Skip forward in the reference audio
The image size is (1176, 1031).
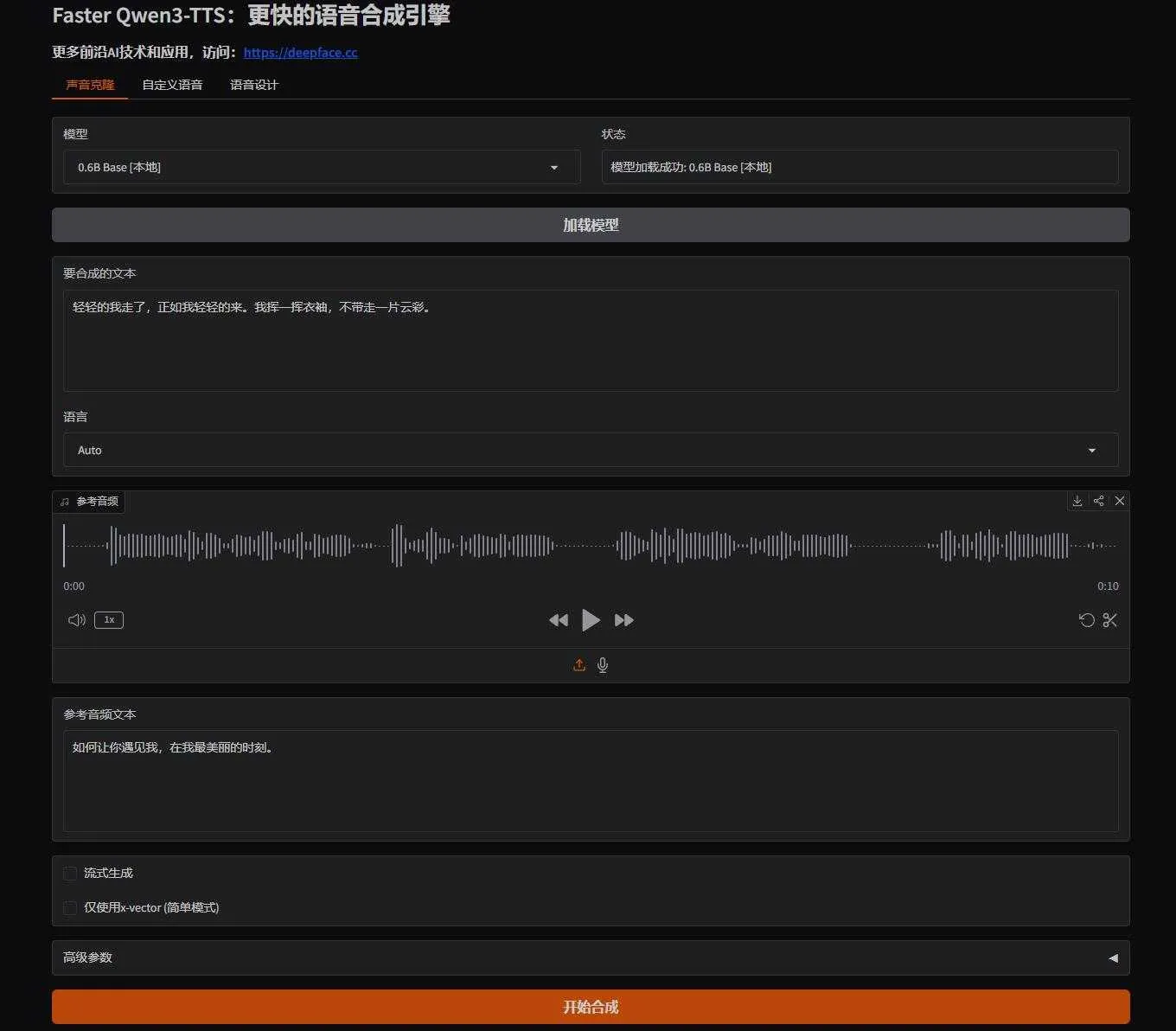coord(623,619)
